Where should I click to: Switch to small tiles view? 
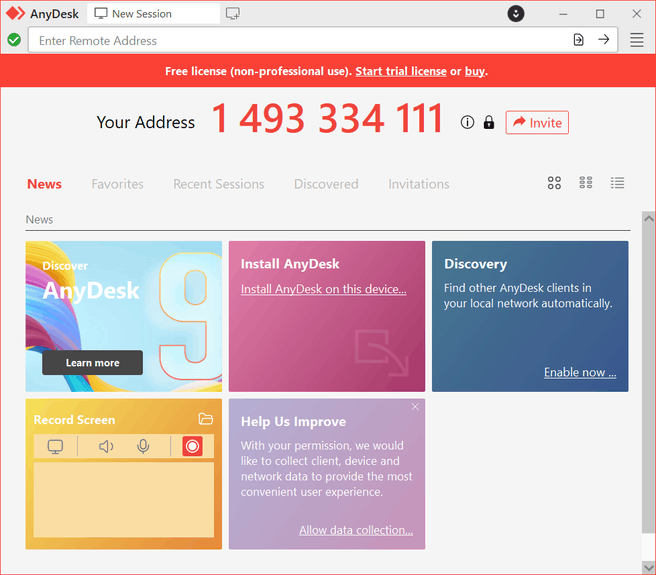586,183
